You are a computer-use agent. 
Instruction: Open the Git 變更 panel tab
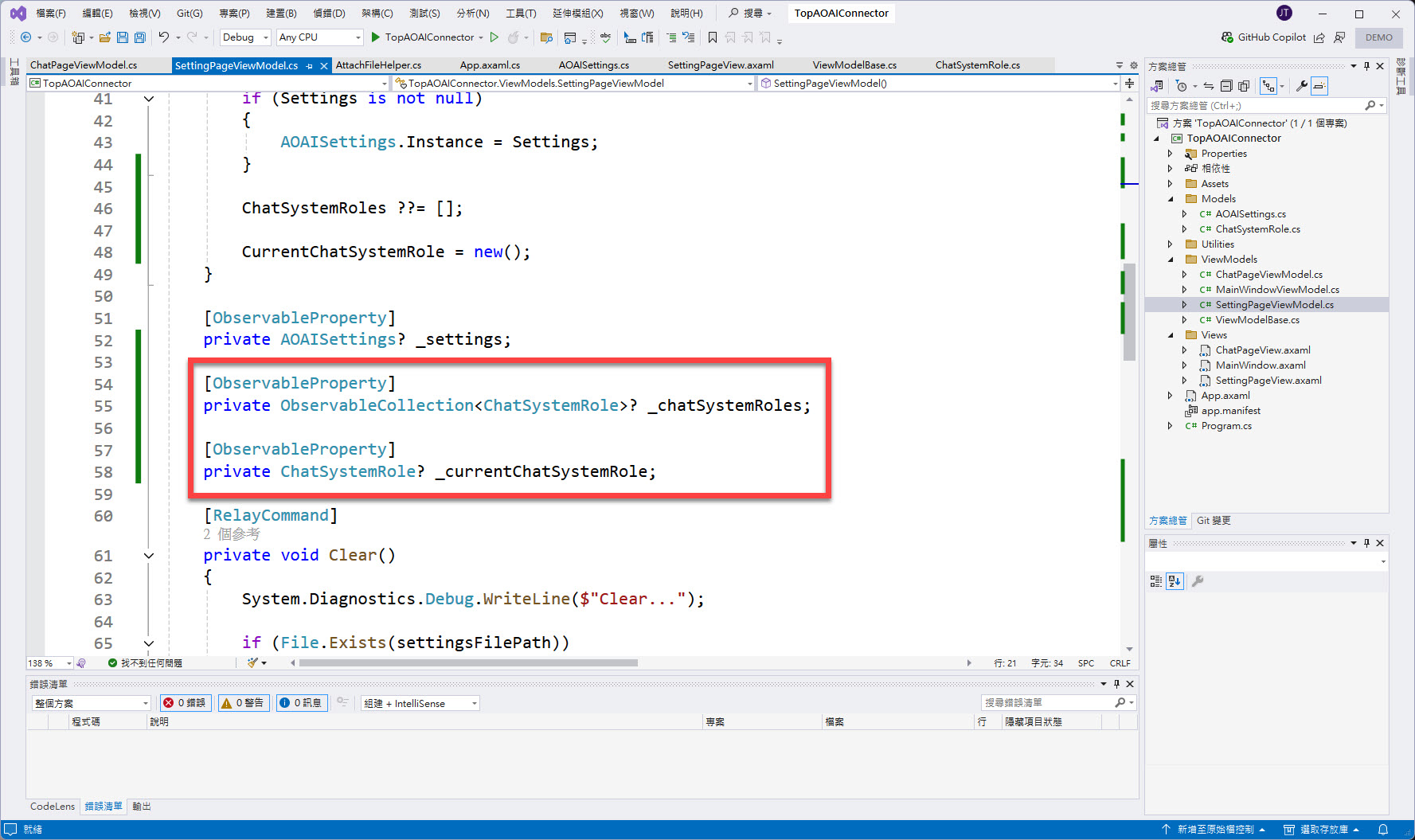(1214, 521)
